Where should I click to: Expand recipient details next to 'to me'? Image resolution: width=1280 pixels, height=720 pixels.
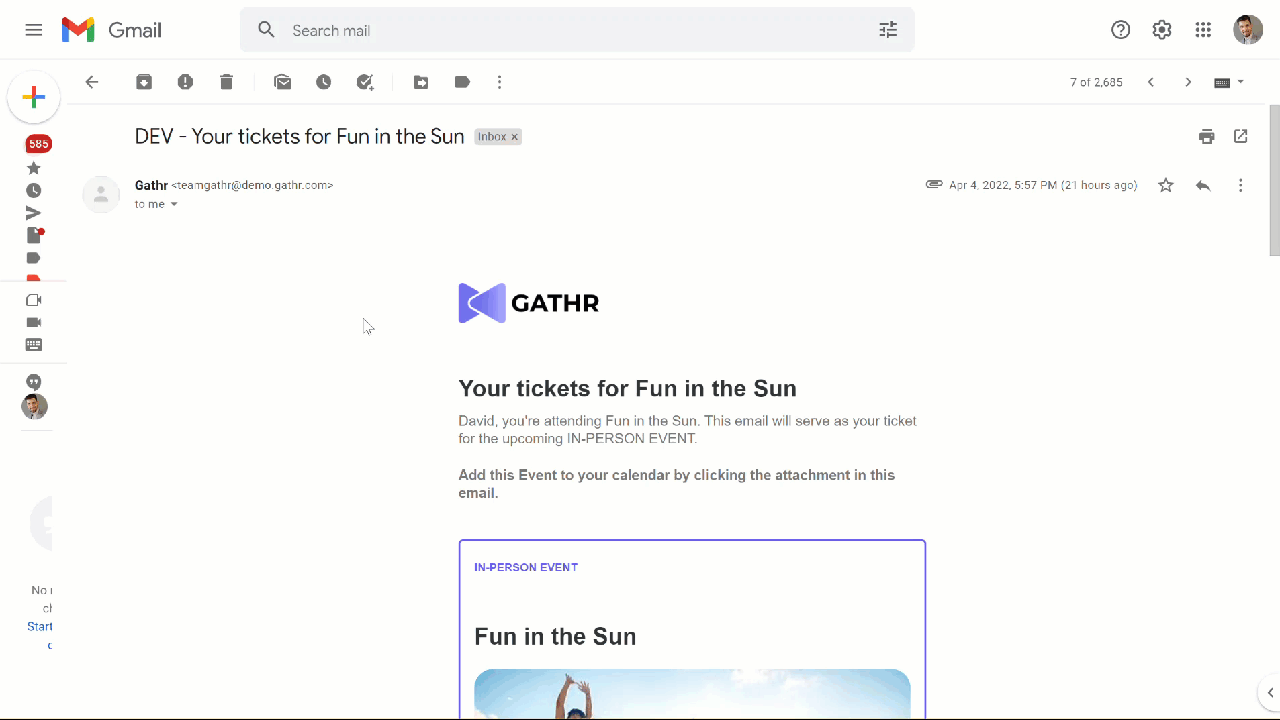coord(174,205)
